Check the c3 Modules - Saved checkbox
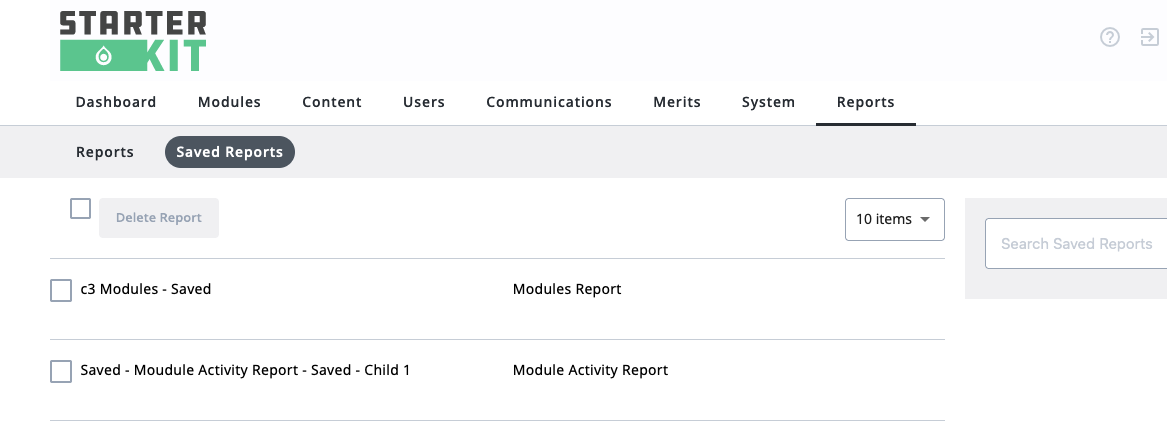1167x446 pixels. point(61,290)
